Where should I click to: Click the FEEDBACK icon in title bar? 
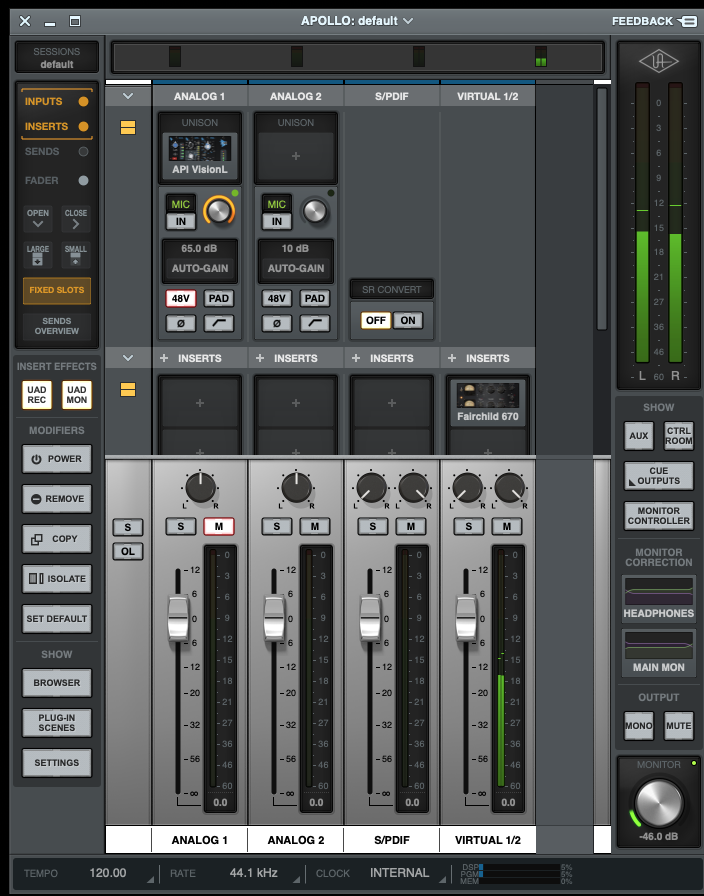point(687,21)
